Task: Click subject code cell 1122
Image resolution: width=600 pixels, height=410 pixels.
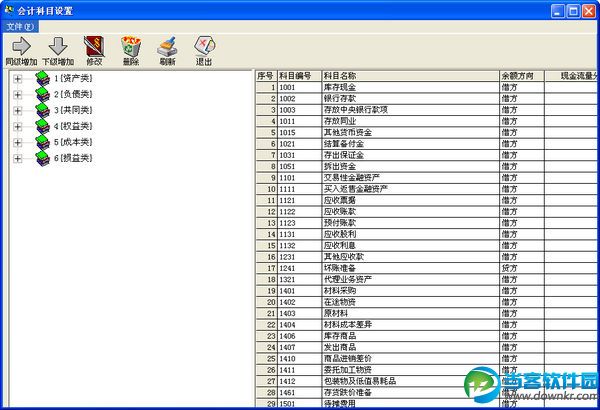Action: pos(299,212)
